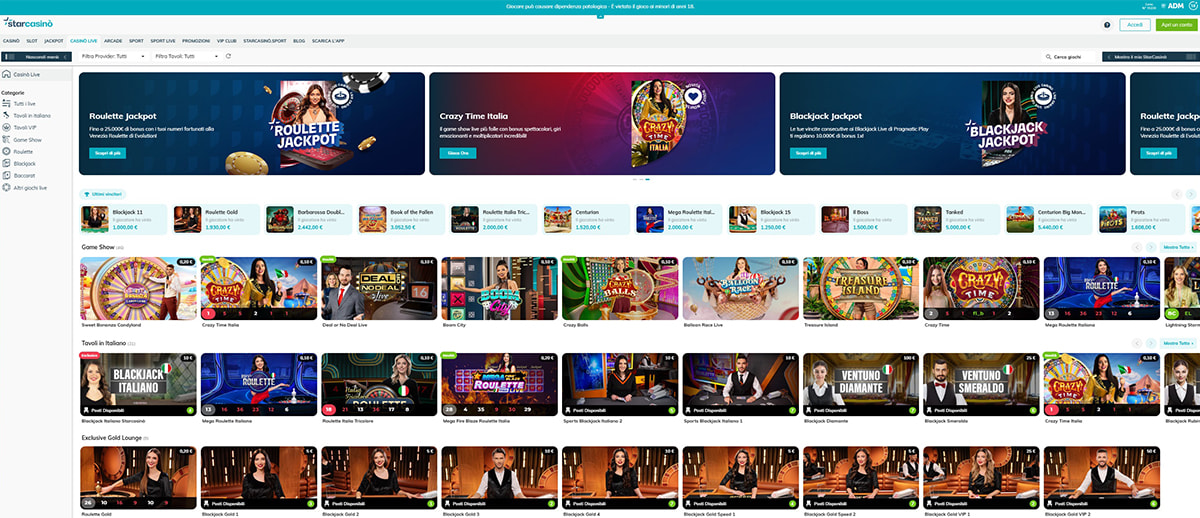
Task: Click the search magnifier icon
Action: coord(1049,57)
